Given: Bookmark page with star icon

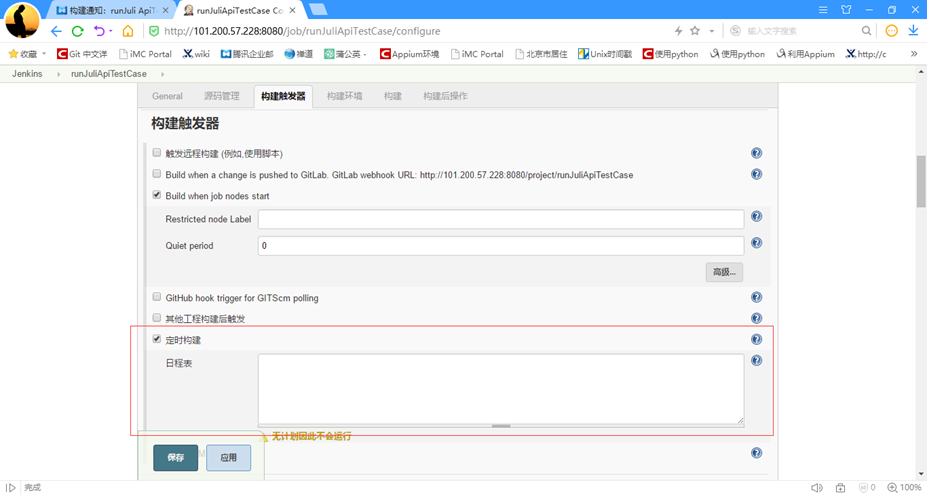Looking at the screenshot, I should 695,31.
